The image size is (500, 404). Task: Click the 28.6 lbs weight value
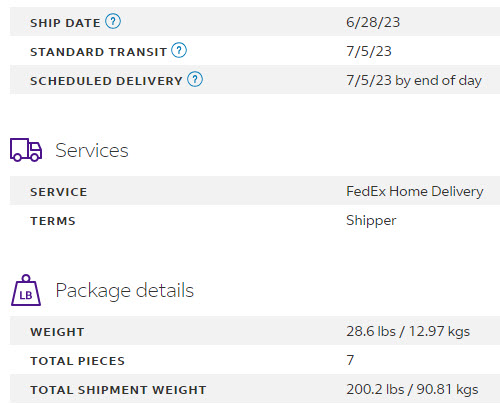coord(408,332)
